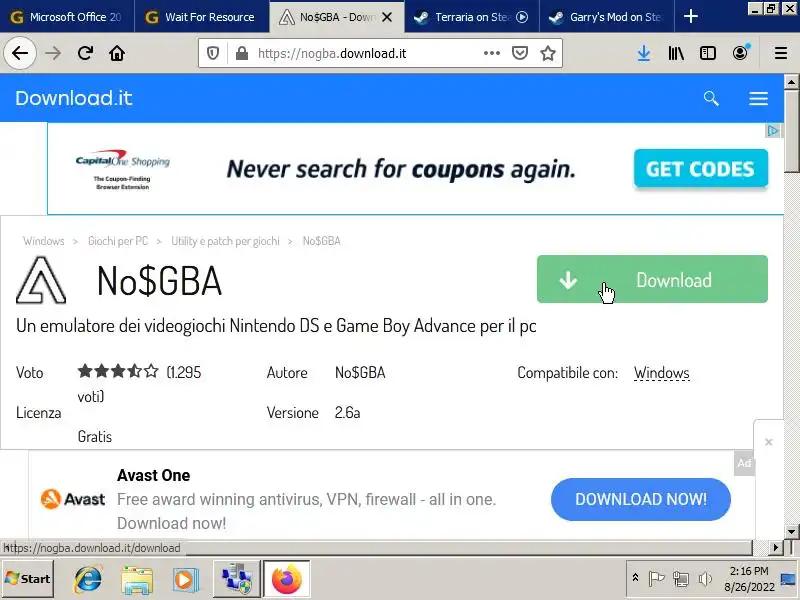Open the volume speaker tray icon
This screenshot has height=600, width=800.
(x=705, y=579)
